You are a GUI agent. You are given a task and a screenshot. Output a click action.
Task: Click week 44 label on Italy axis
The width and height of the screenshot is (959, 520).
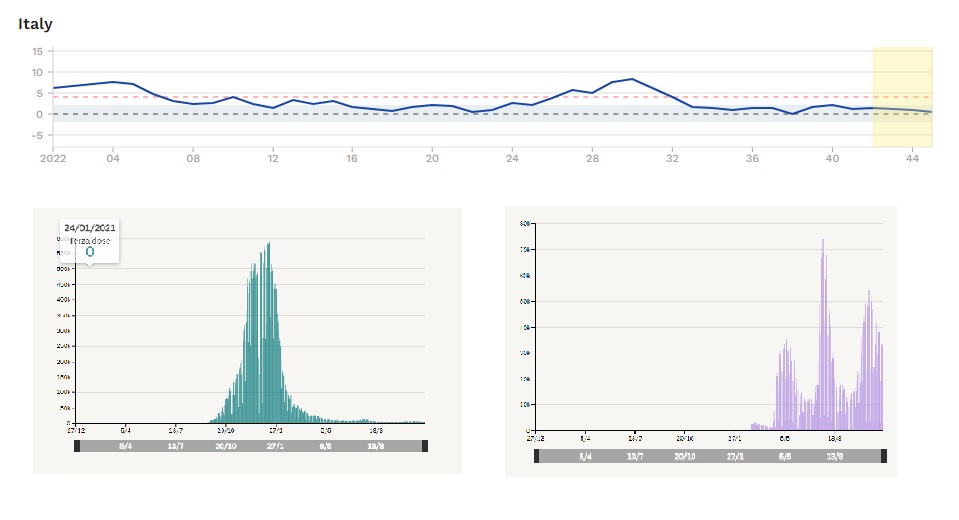coord(913,158)
